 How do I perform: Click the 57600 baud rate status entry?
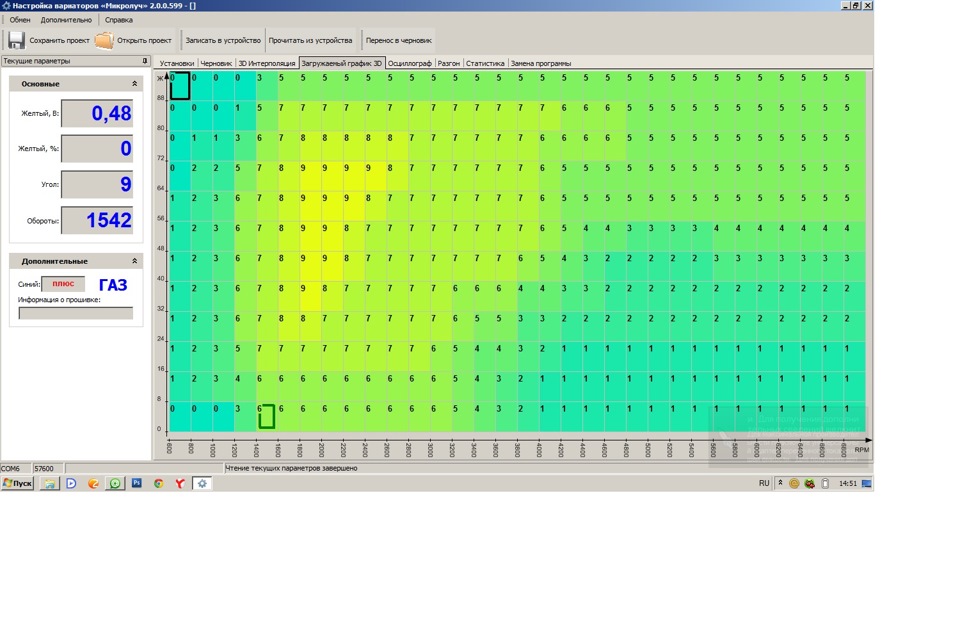point(48,468)
